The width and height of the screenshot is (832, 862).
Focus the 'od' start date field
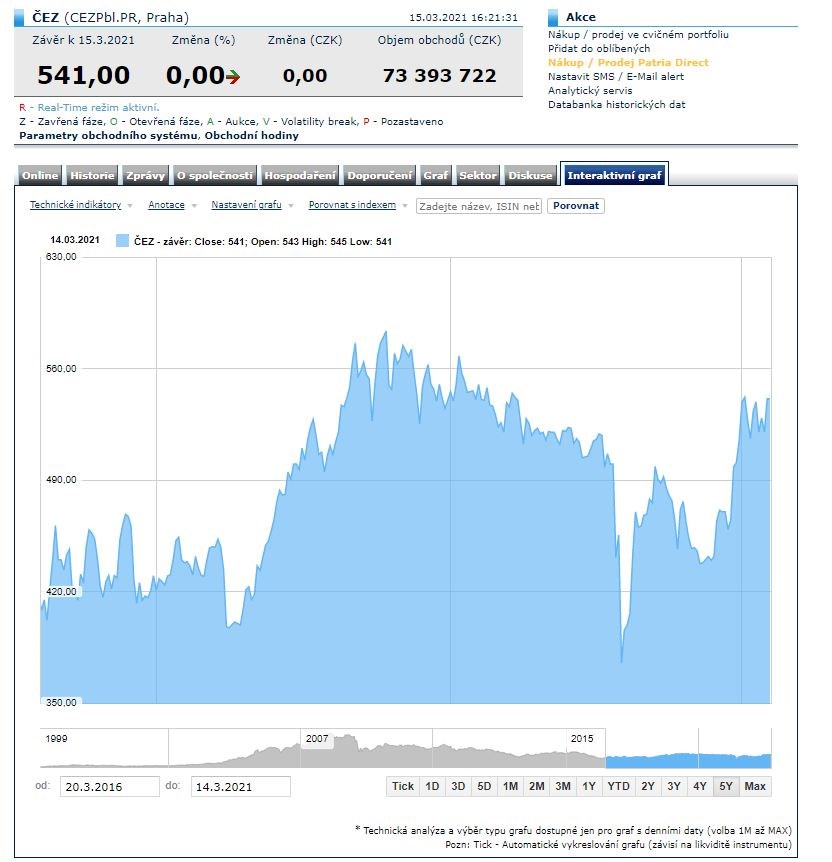pos(109,787)
